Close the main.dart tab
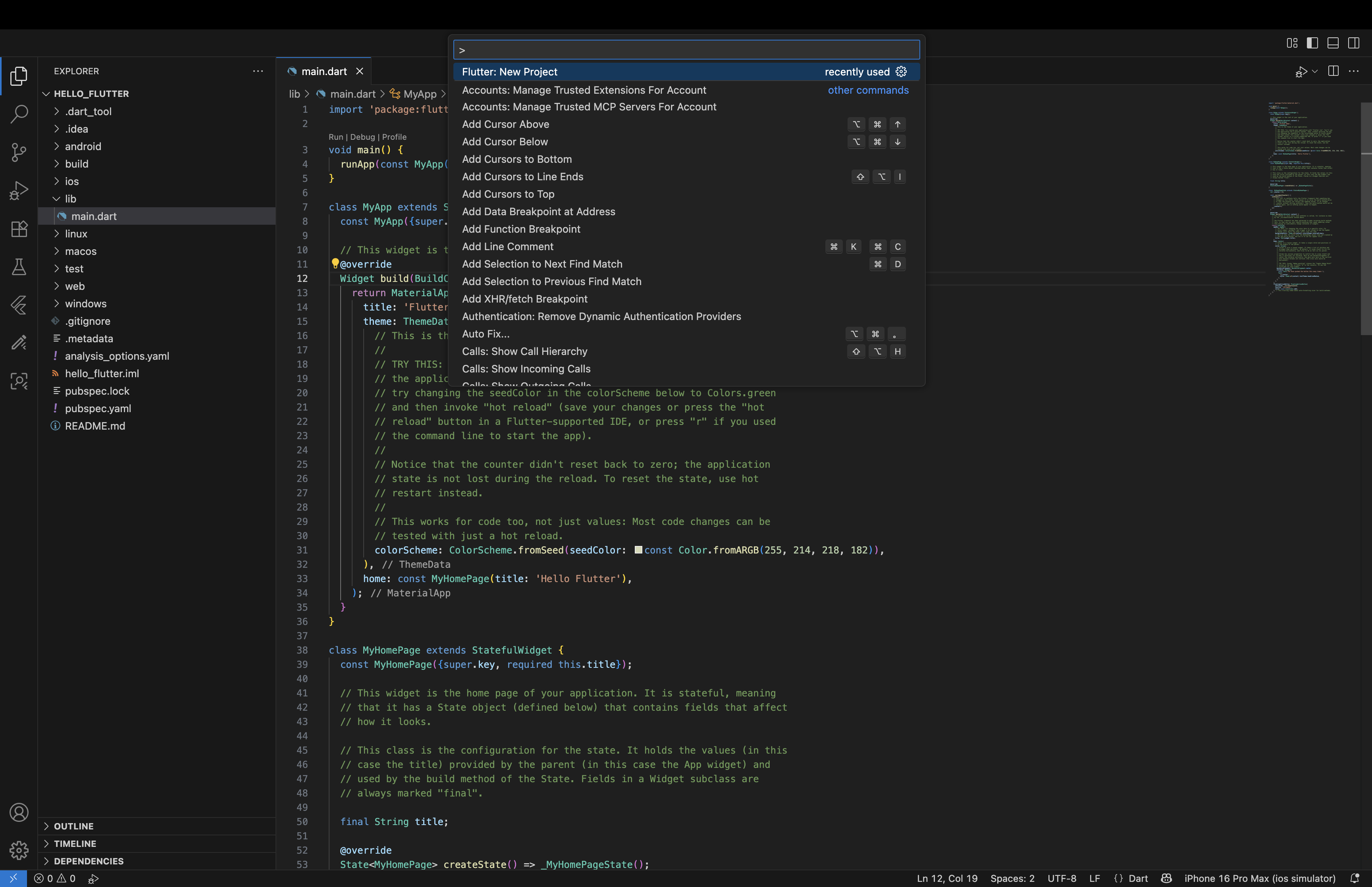 (x=360, y=71)
